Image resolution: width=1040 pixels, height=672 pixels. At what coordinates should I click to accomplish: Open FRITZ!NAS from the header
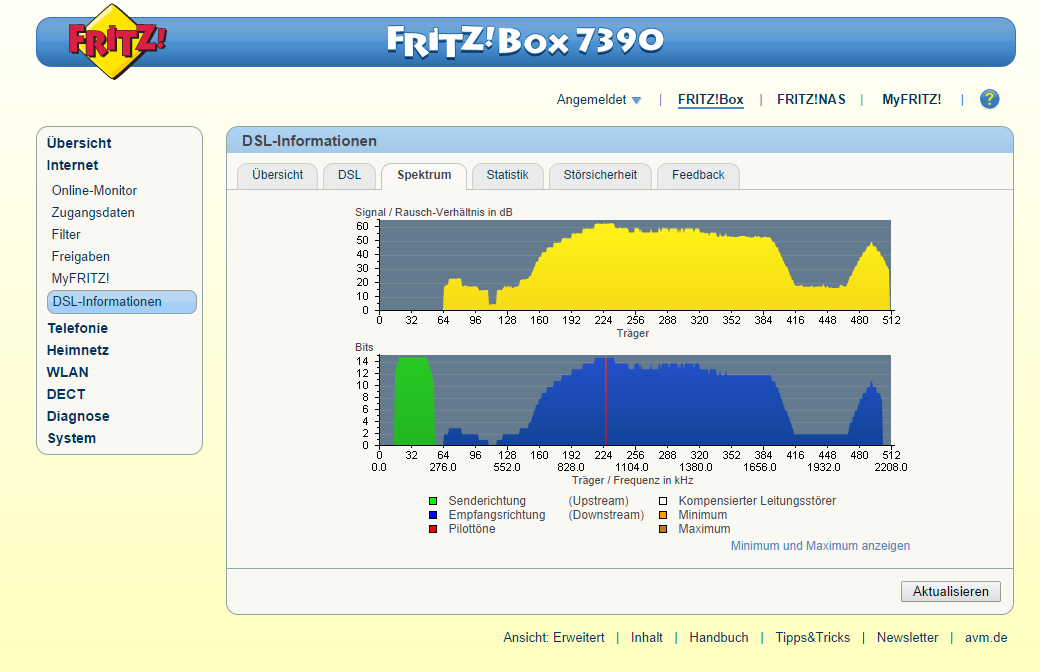pos(811,100)
